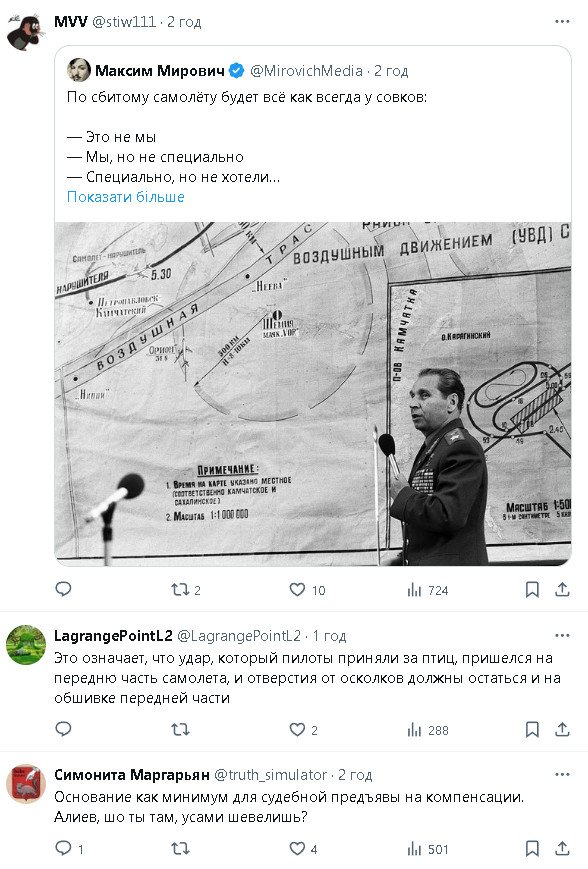Open MVV's mole avatar
Image resolution: width=588 pixels, height=869 pixels.
tap(26, 30)
